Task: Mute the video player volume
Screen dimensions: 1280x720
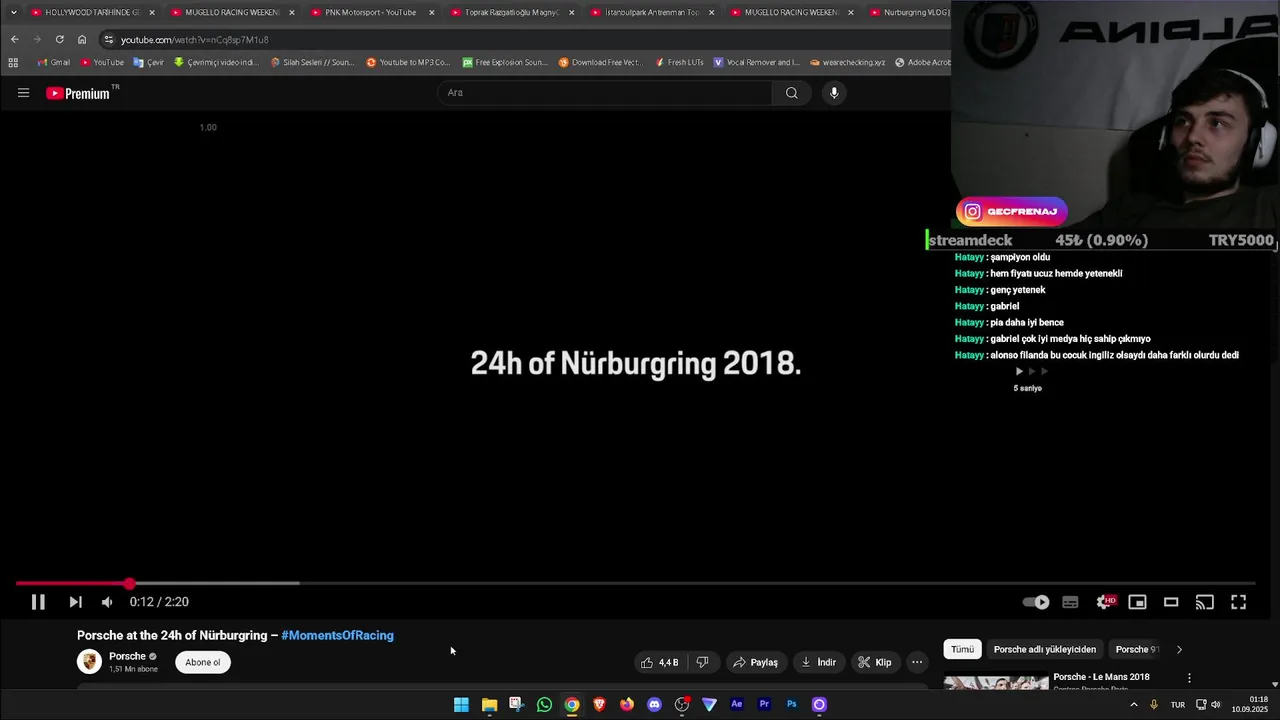Action: click(107, 602)
